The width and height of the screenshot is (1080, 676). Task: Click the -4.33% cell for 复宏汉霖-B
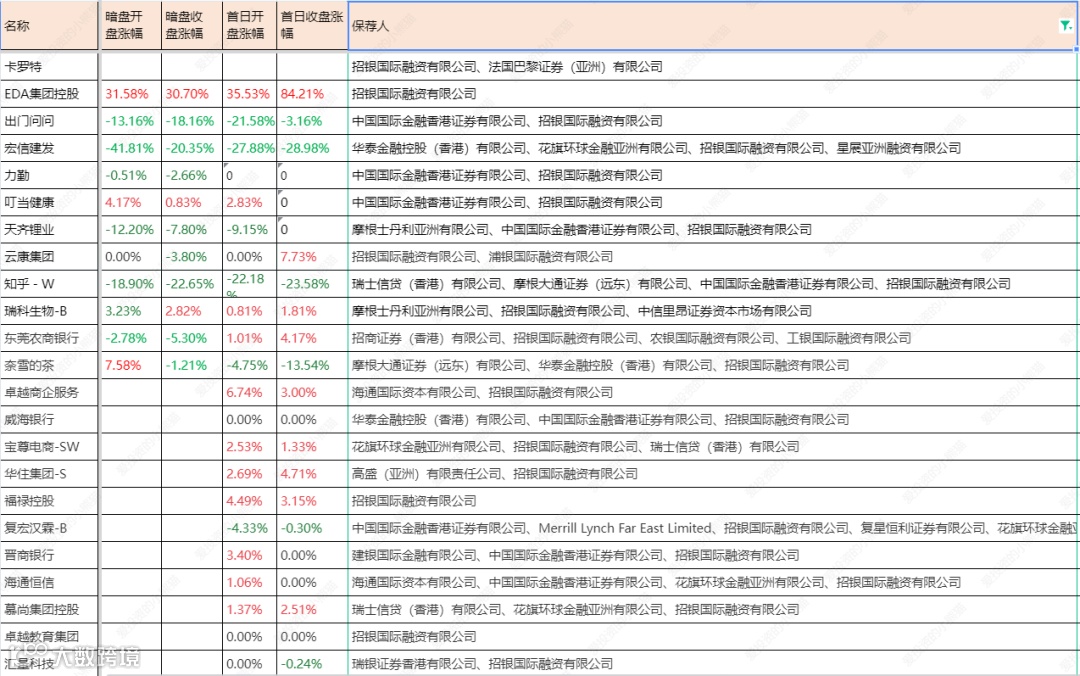click(x=249, y=528)
